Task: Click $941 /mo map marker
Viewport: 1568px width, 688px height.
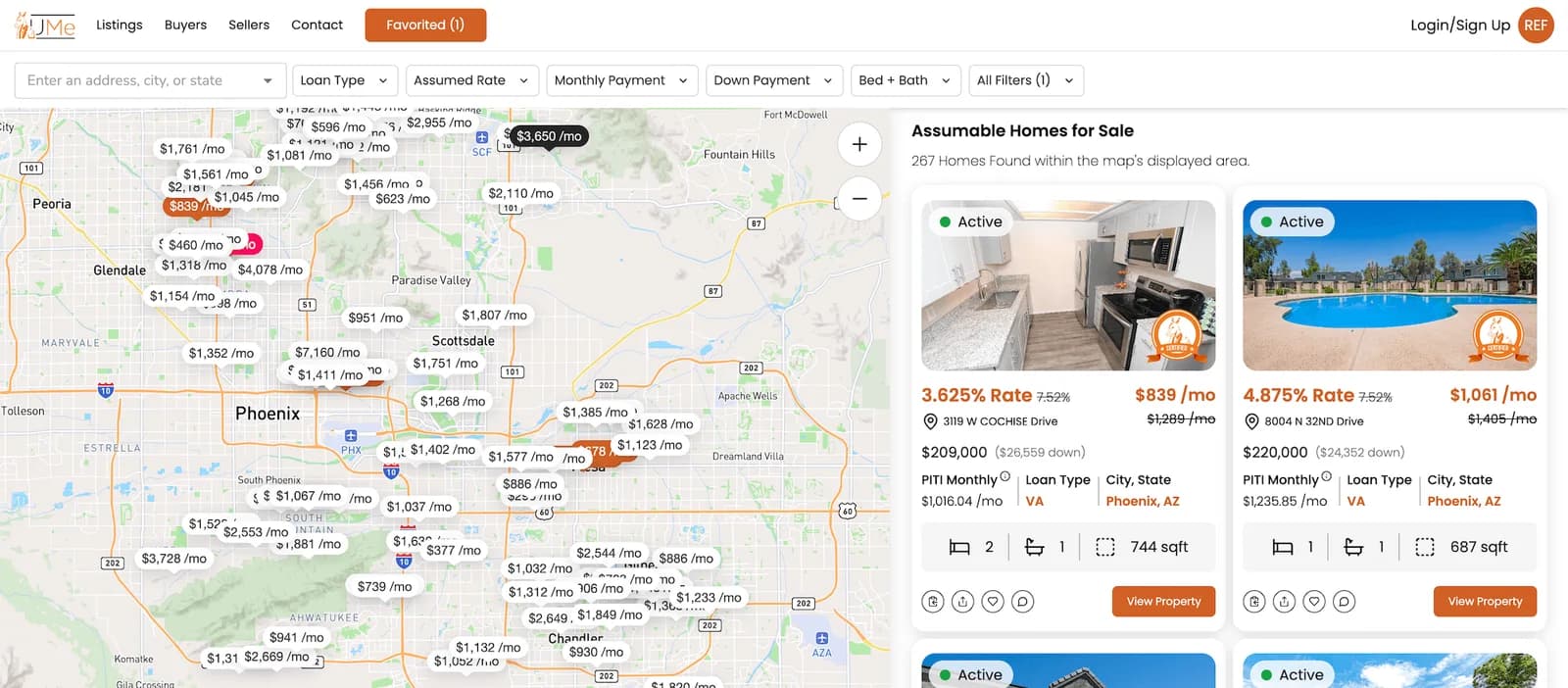Action: click(x=296, y=637)
